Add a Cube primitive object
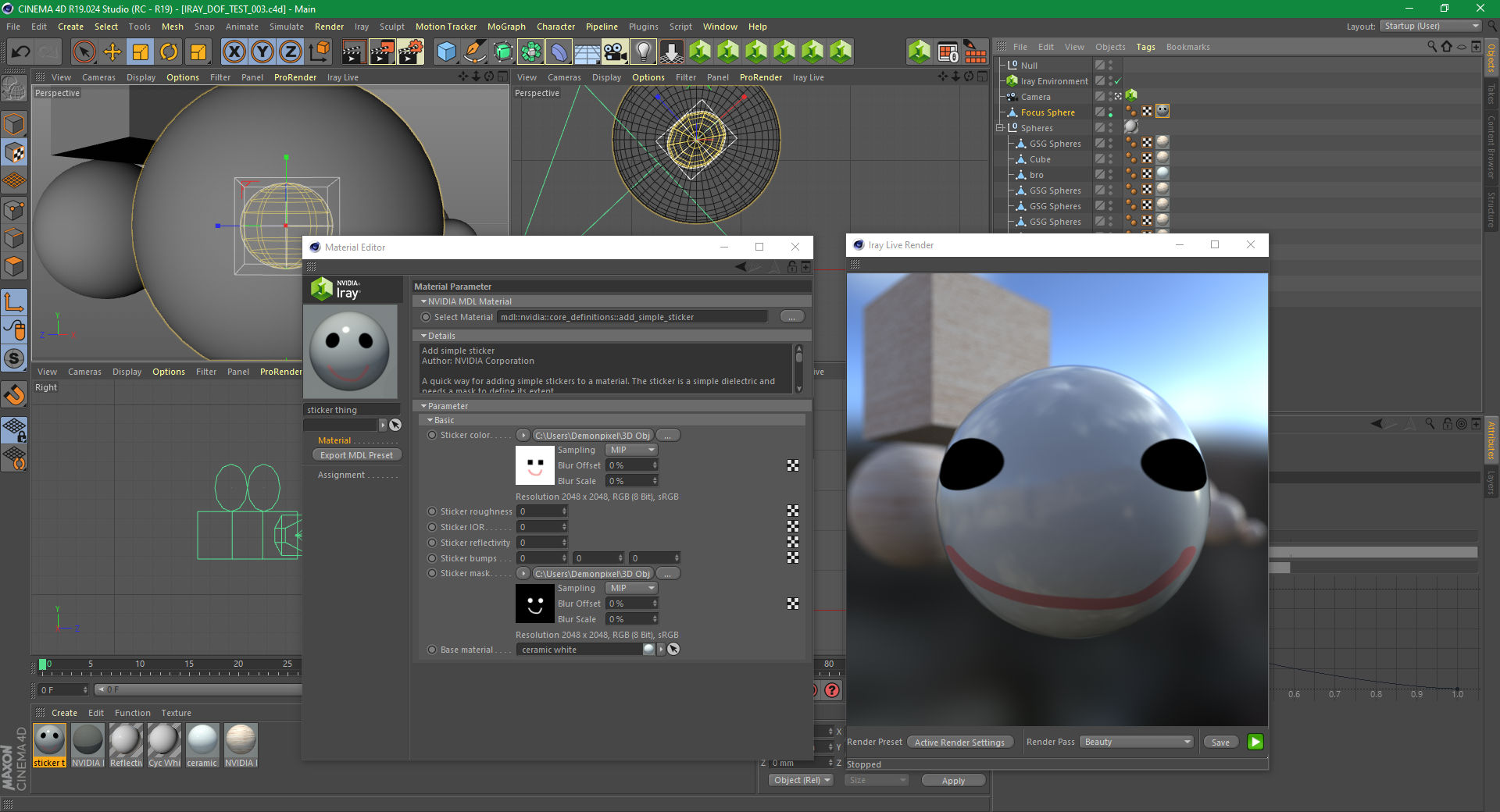Viewport: 1500px width, 812px height. point(446,52)
